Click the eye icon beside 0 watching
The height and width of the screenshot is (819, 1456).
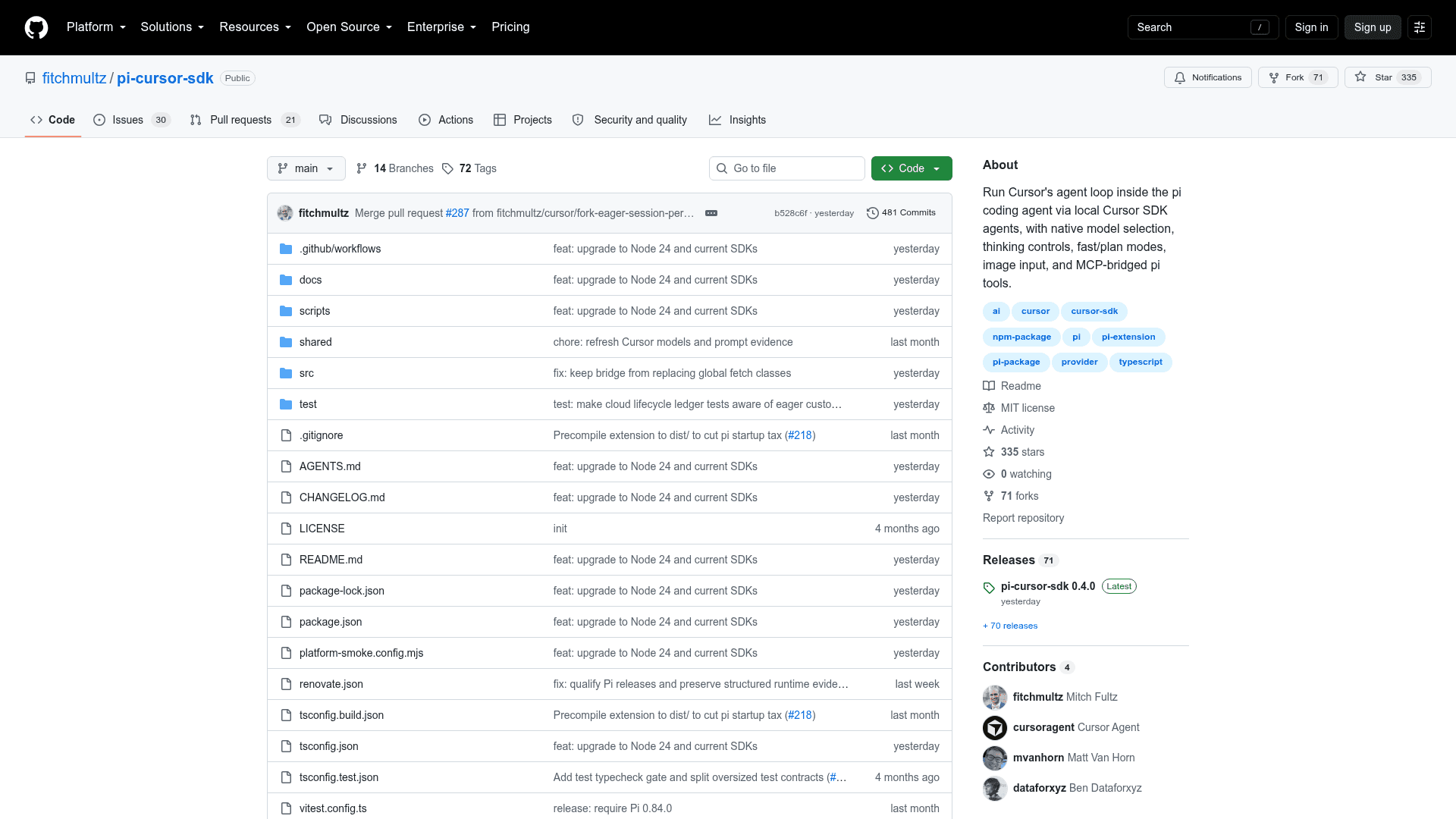[989, 474]
